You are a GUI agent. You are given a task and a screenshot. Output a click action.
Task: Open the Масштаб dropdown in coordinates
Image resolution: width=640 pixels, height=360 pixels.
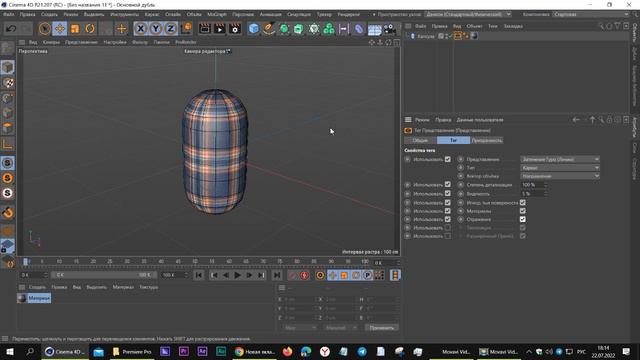340,328
